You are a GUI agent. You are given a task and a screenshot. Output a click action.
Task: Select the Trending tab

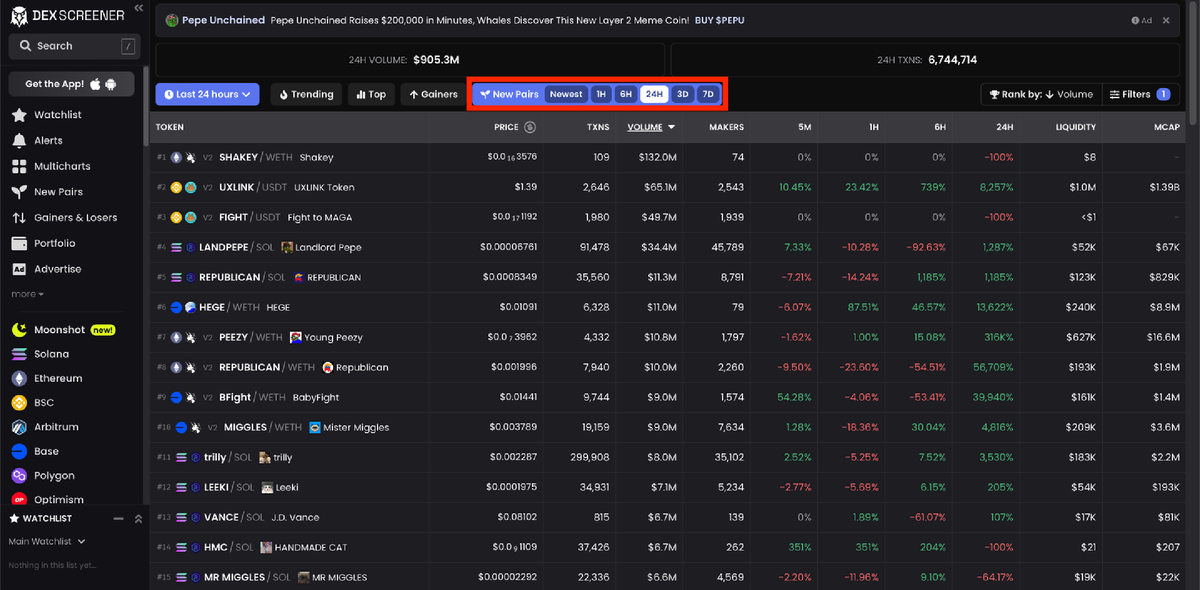click(x=306, y=94)
